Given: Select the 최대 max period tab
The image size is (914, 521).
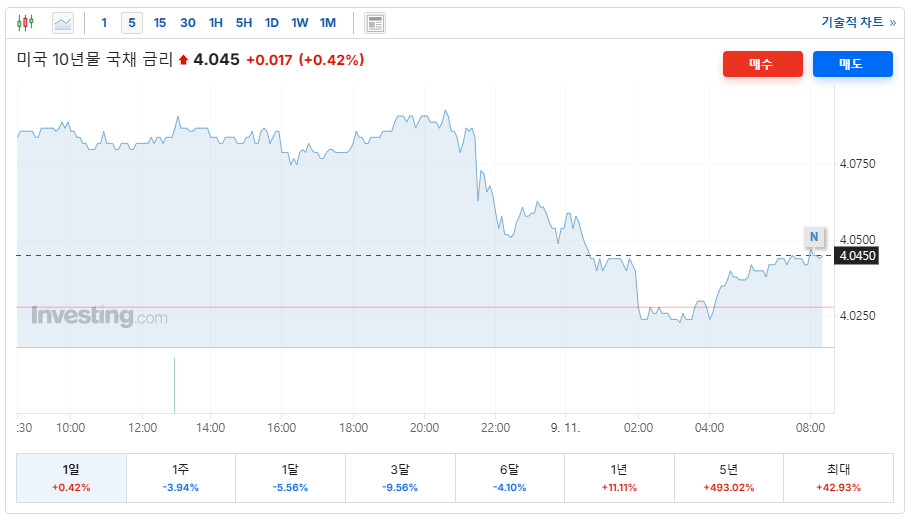Looking at the screenshot, I should [838, 477].
